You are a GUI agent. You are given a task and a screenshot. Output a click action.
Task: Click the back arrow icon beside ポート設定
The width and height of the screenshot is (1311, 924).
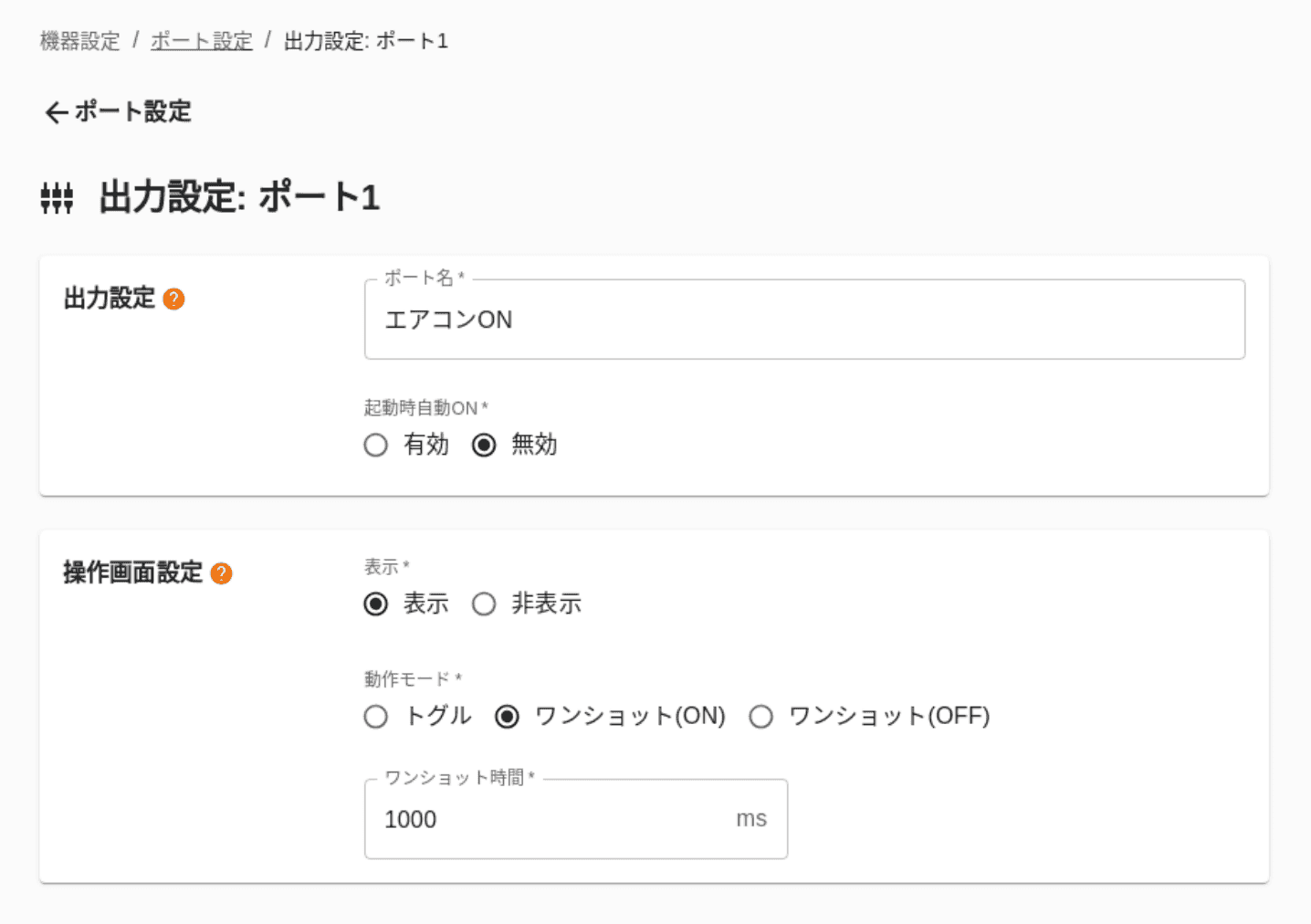[56, 112]
